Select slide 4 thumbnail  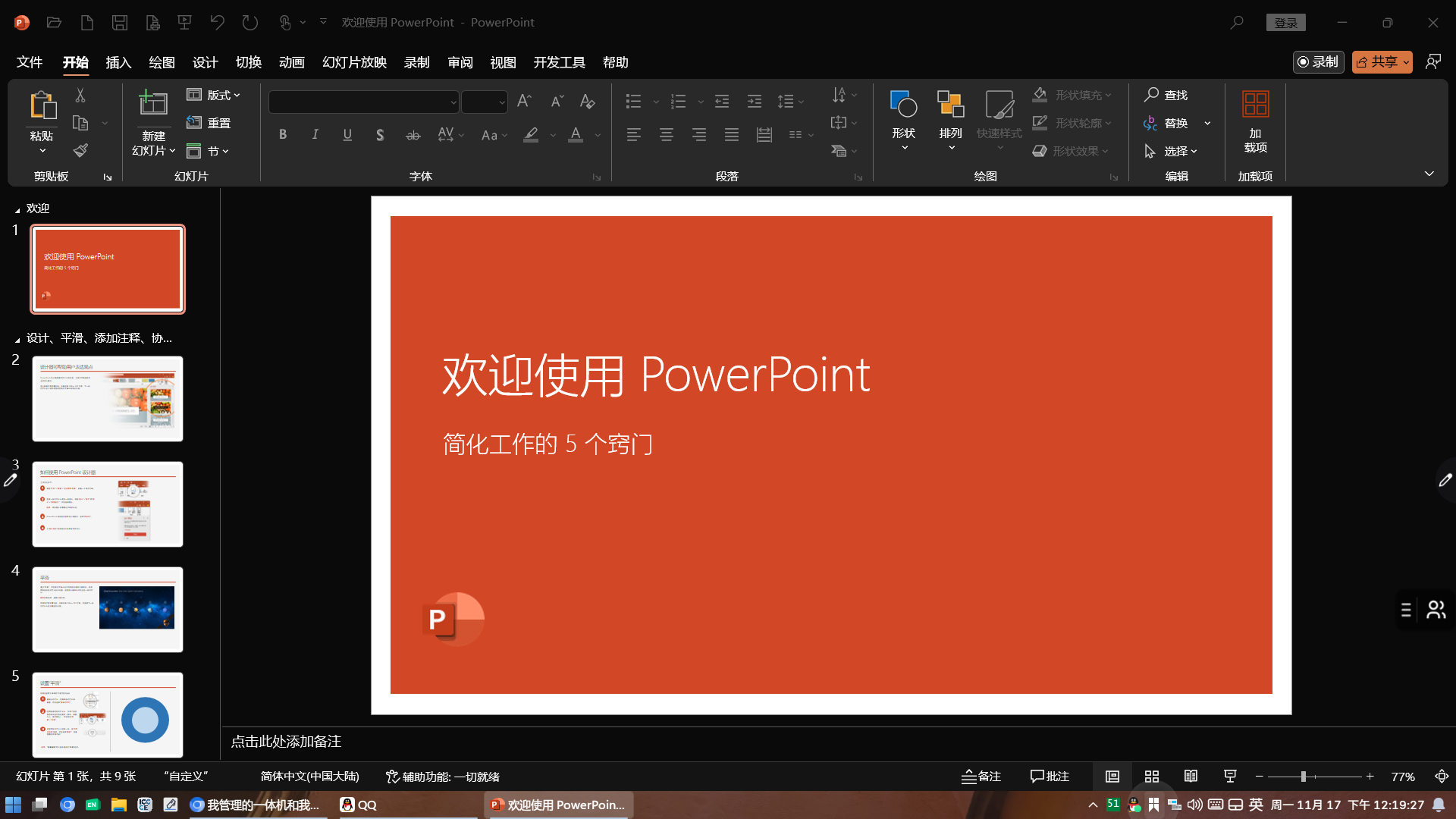[x=108, y=609]
